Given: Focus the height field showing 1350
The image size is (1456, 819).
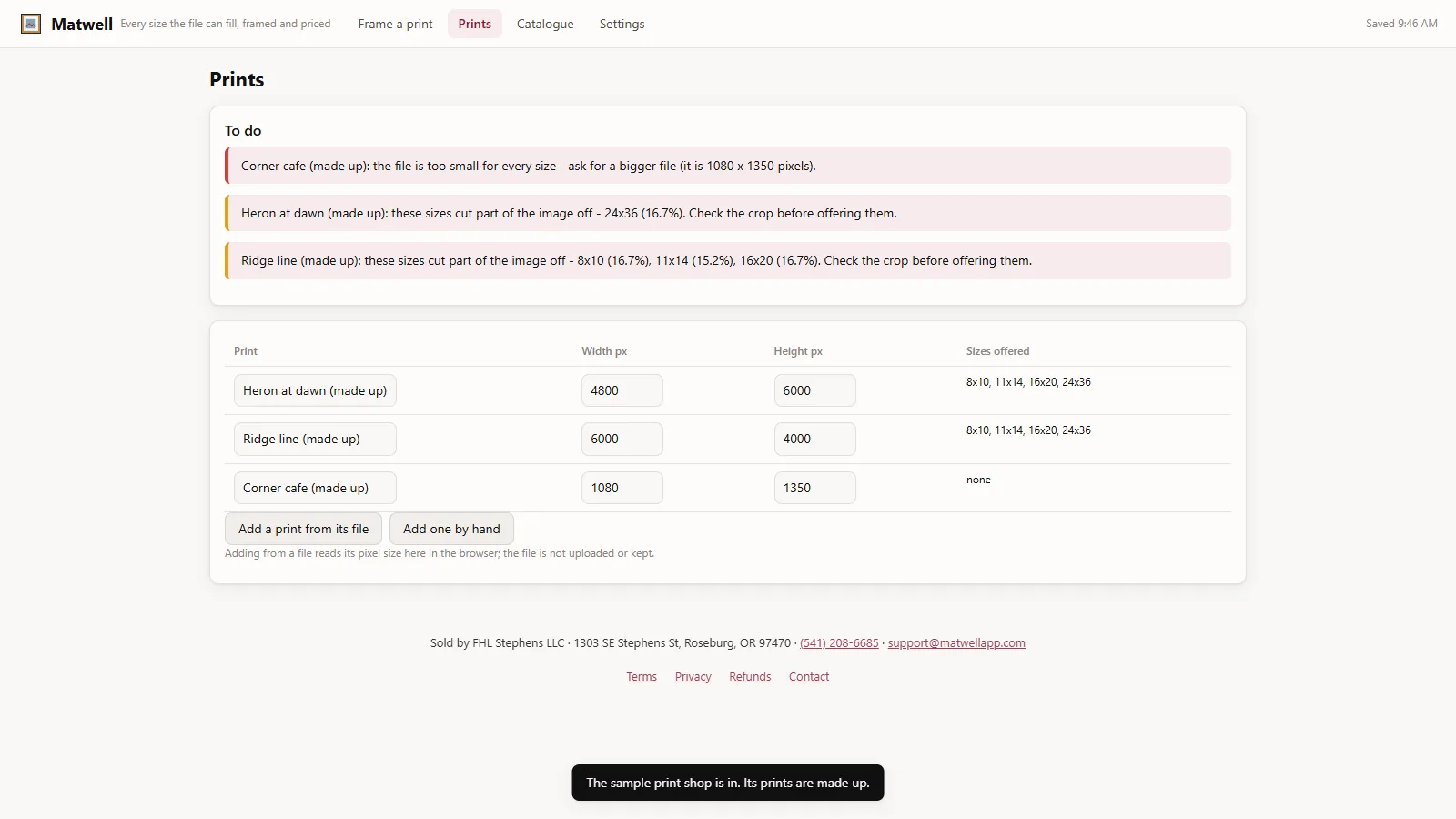Looking at the screenshot, I should [814, 488].
